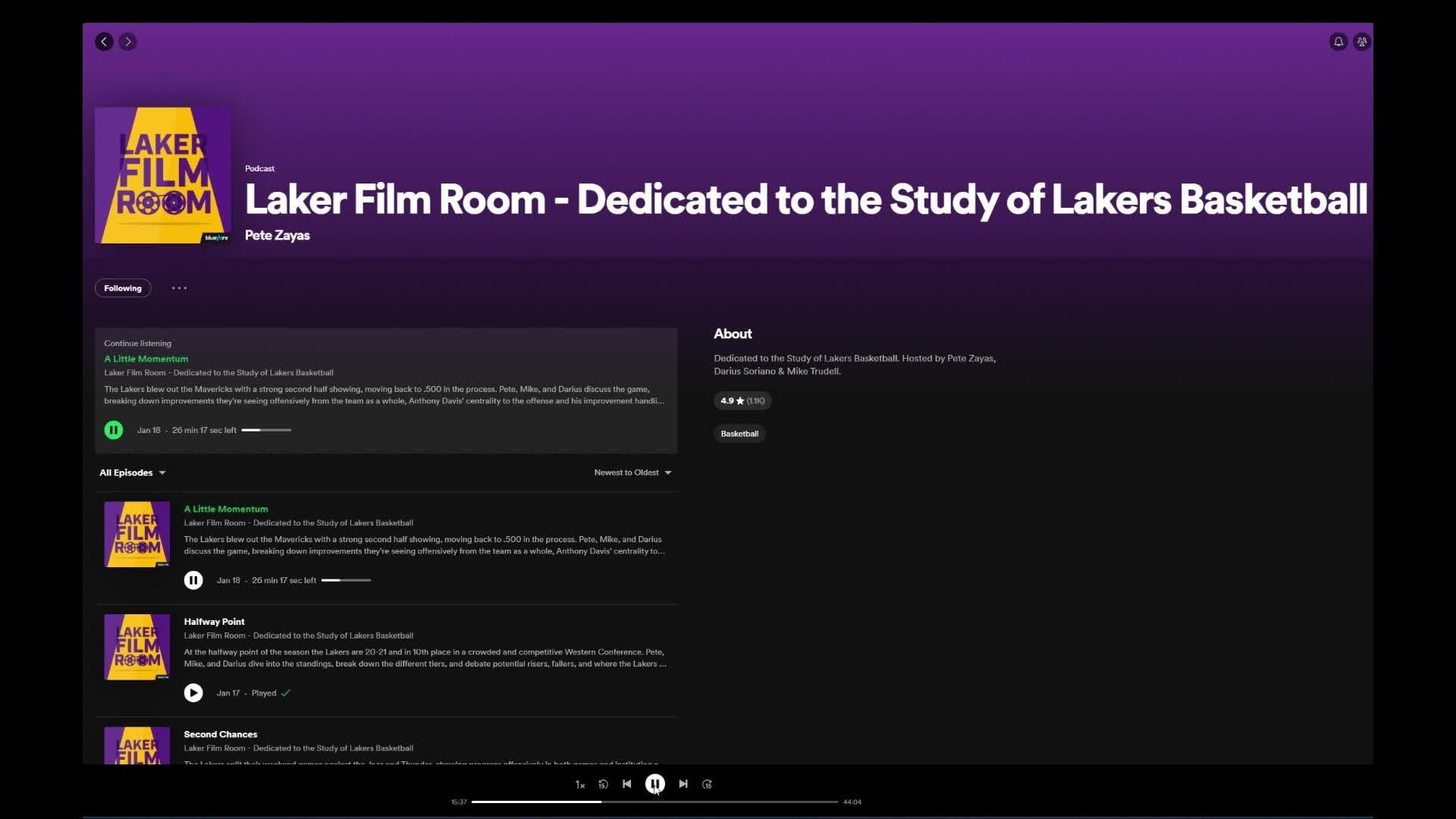Open the Newest to Oldest sort dropdown

632,472
